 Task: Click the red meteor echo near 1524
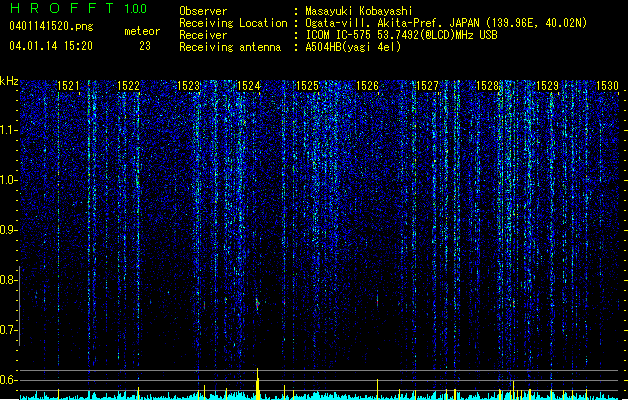[x=258, y=304]
